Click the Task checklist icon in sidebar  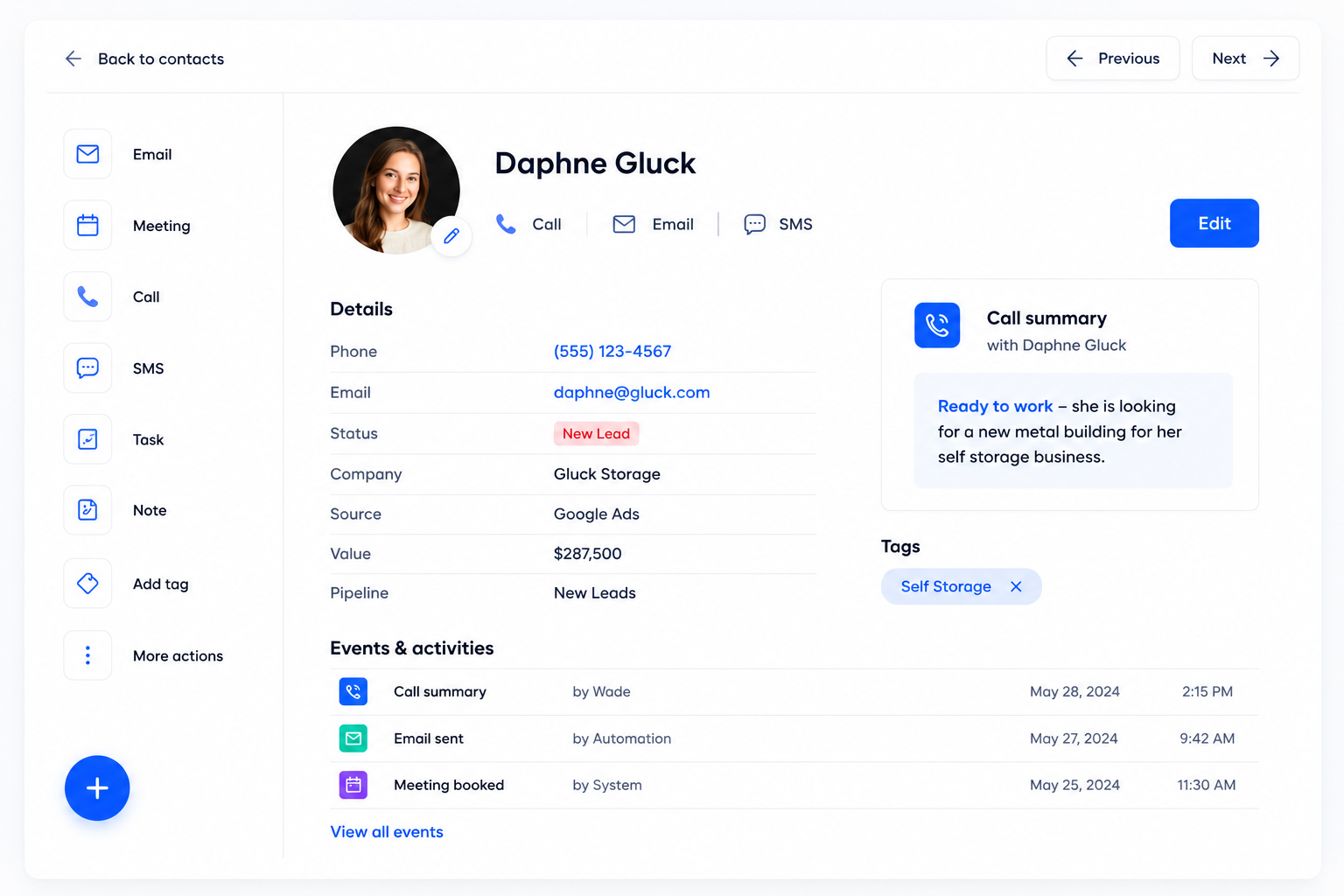tap(87, 439)
